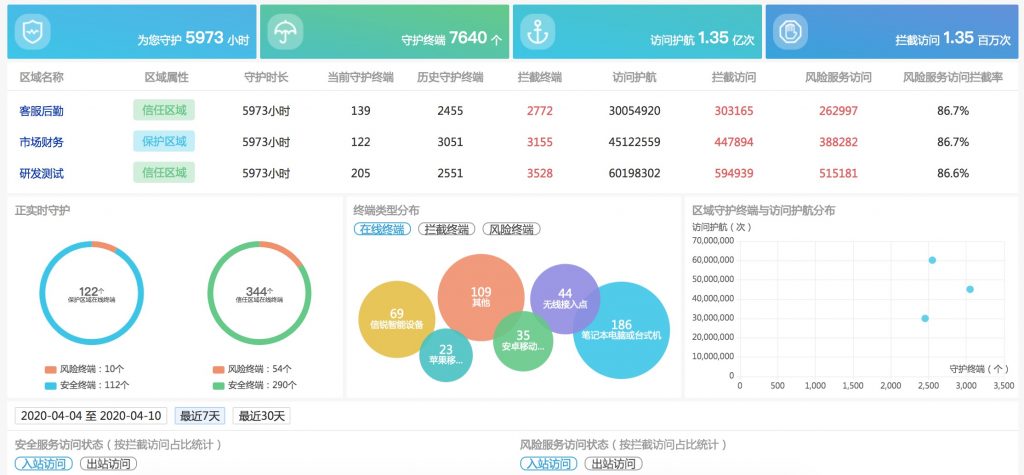Select the 在线终端 filter pill
The height and width of the screenshot is (475, 1024).
click(x=383, y=229)
